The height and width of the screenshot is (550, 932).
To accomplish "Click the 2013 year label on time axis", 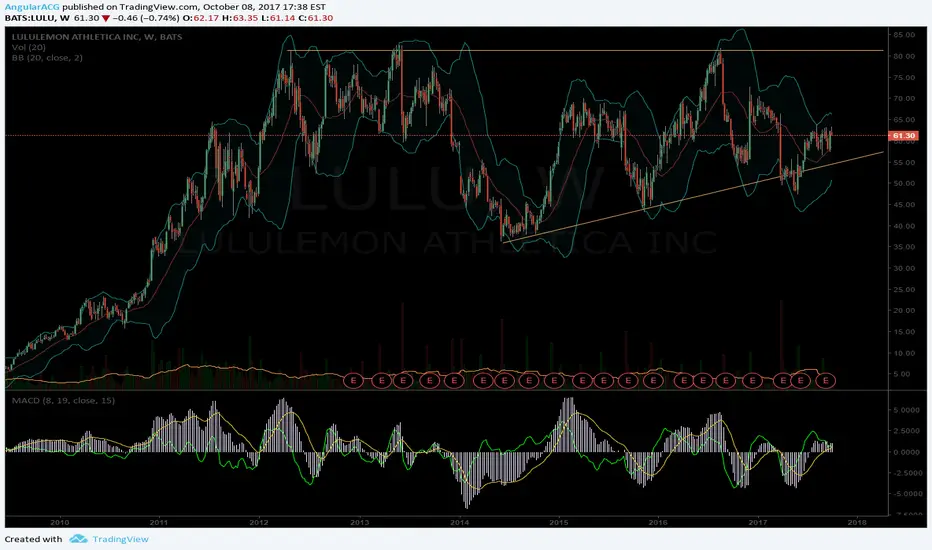I will (359, 523).
